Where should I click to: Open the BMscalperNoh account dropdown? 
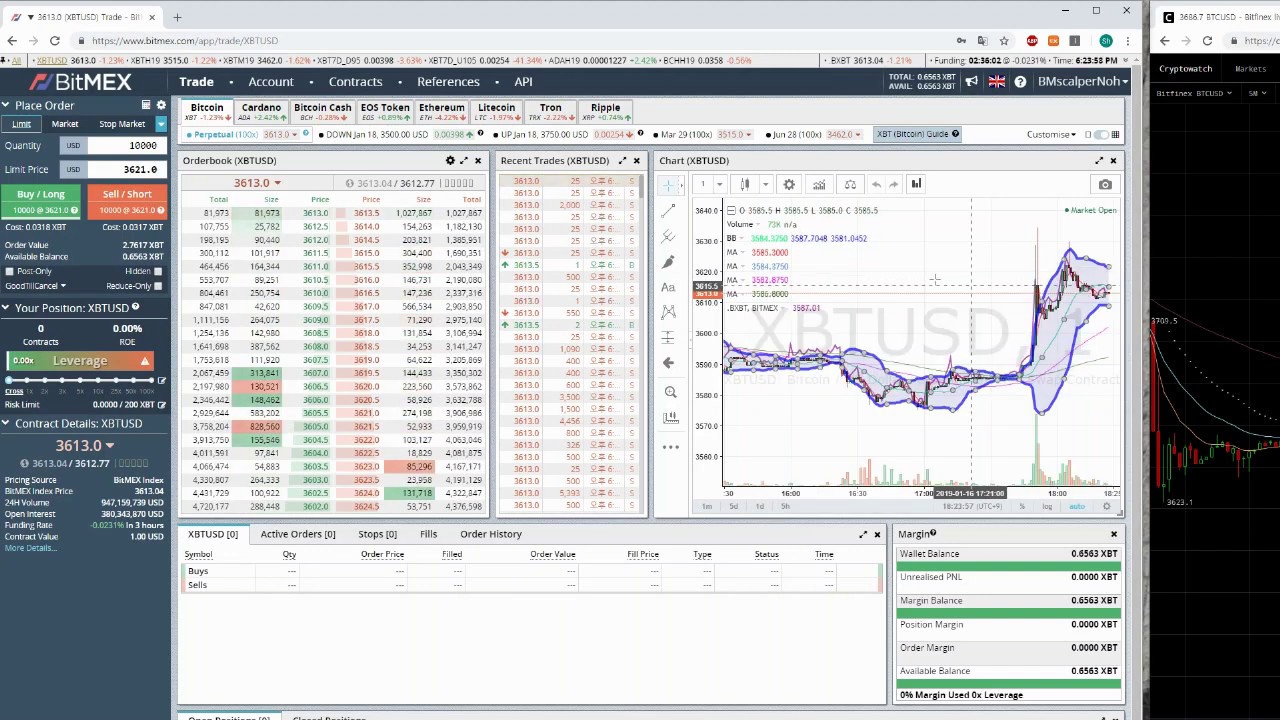coord(1082,82)
